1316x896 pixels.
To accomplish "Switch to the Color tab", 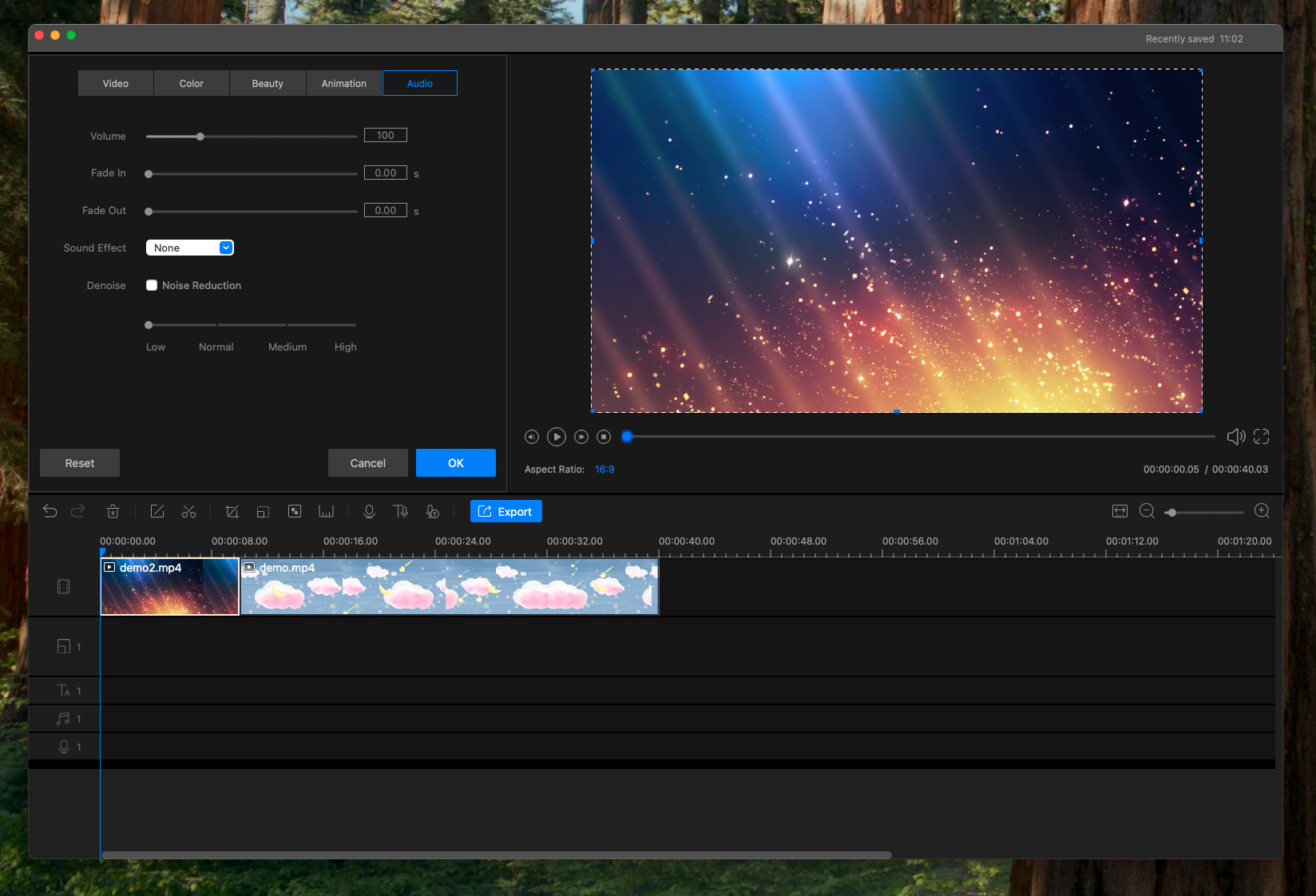I will point(192,83).
